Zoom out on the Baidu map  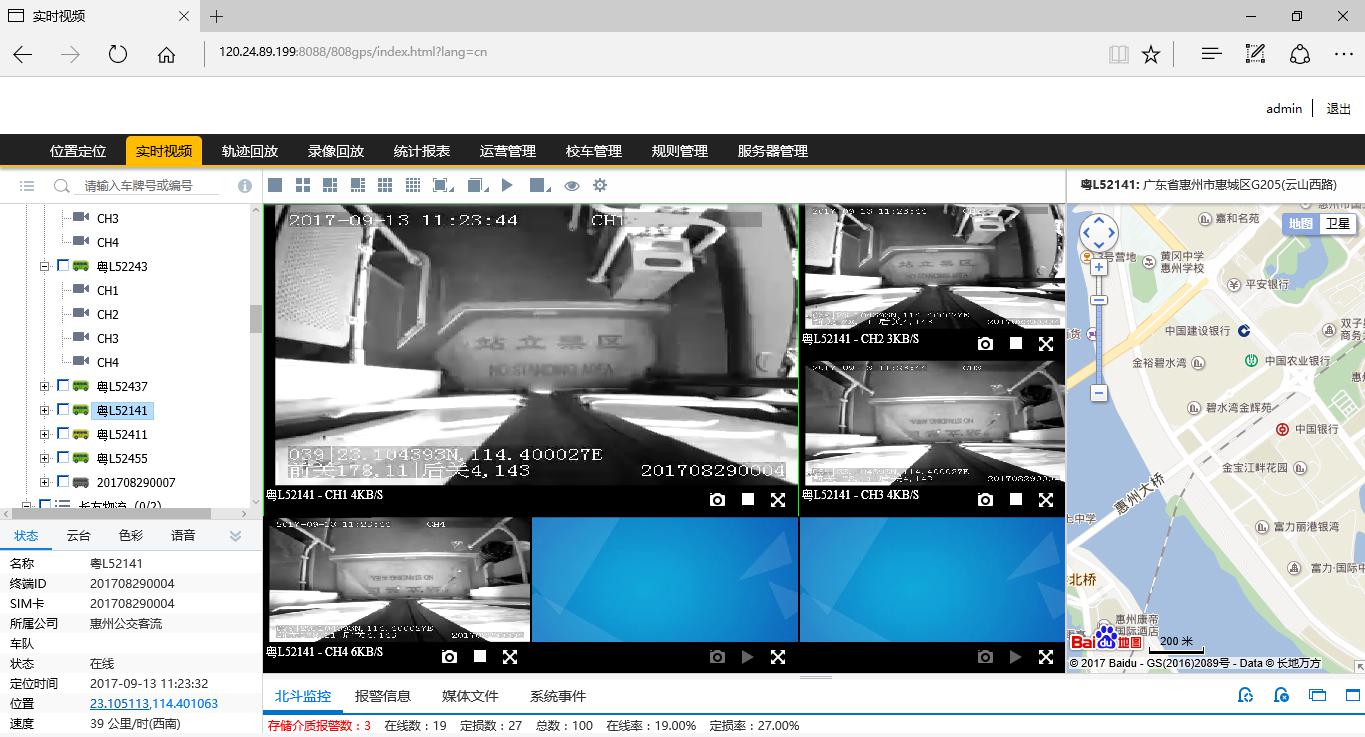[1099, 394]
